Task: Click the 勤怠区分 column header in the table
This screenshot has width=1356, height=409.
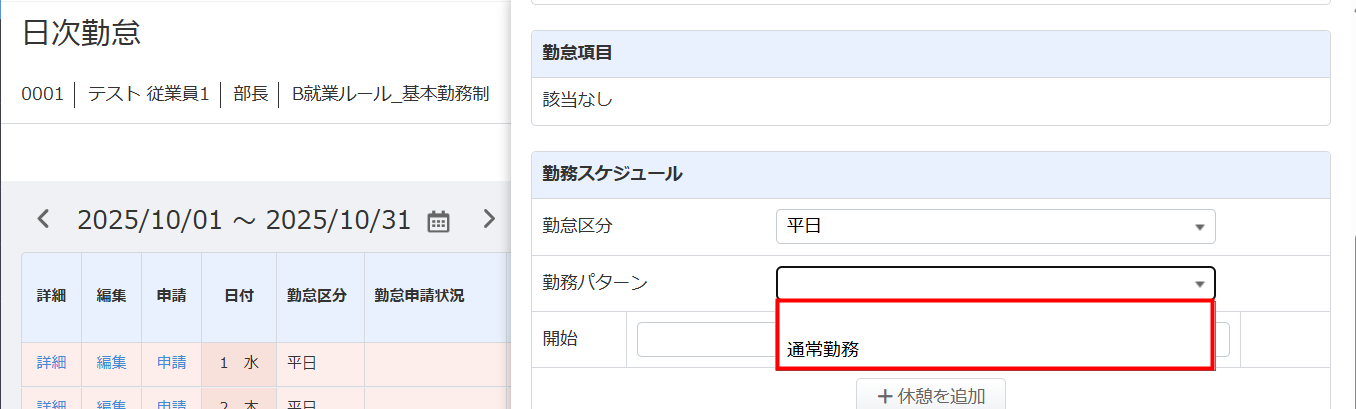Action: (319, 295)
